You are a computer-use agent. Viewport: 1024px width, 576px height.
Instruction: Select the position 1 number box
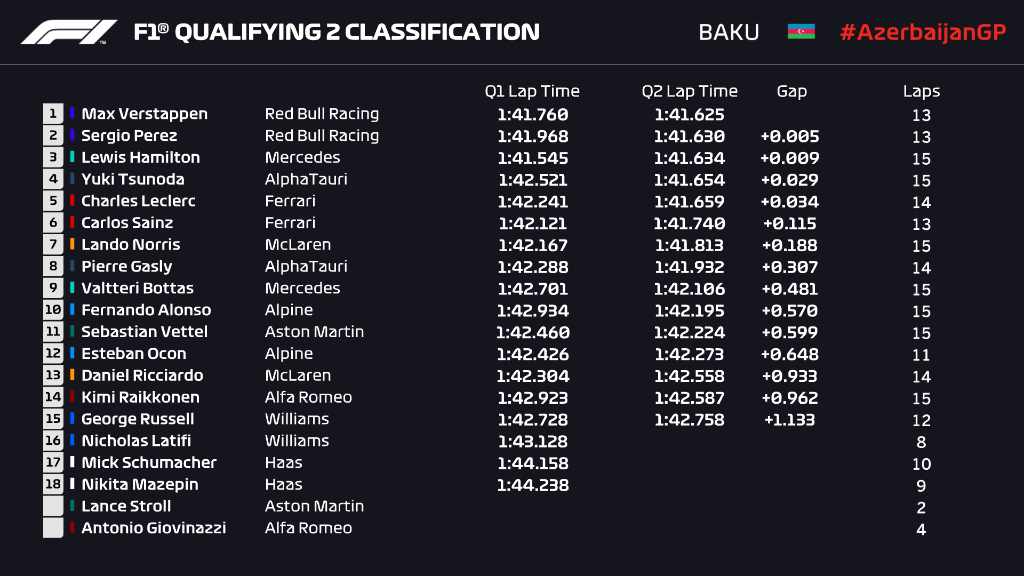(52, 114)
